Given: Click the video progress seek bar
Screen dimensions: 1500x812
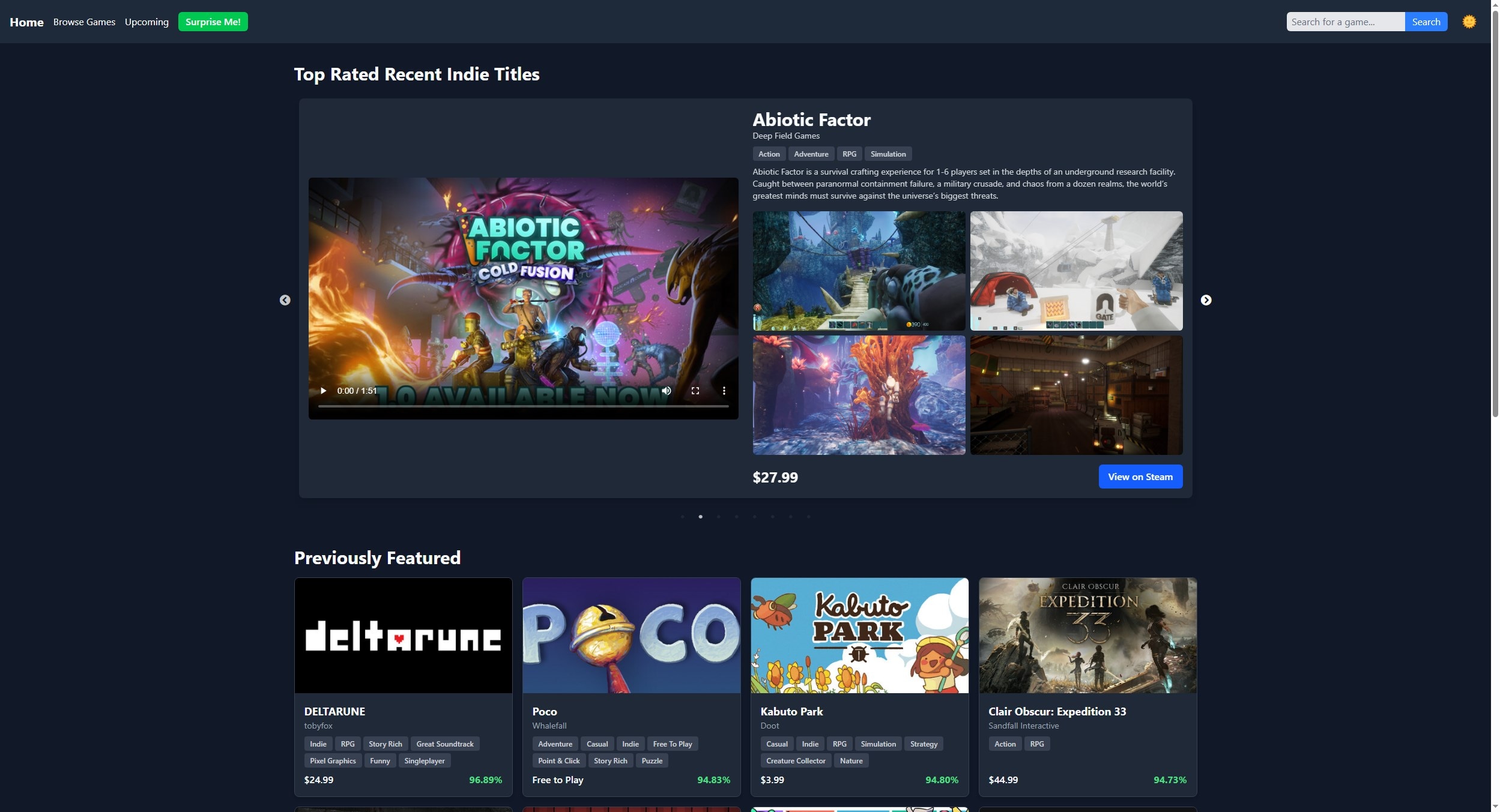Looking at the screenshot, I should 522,406.
